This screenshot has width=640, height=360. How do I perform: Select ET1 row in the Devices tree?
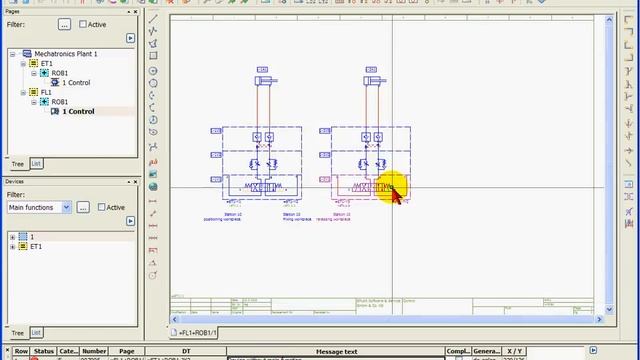36,247
